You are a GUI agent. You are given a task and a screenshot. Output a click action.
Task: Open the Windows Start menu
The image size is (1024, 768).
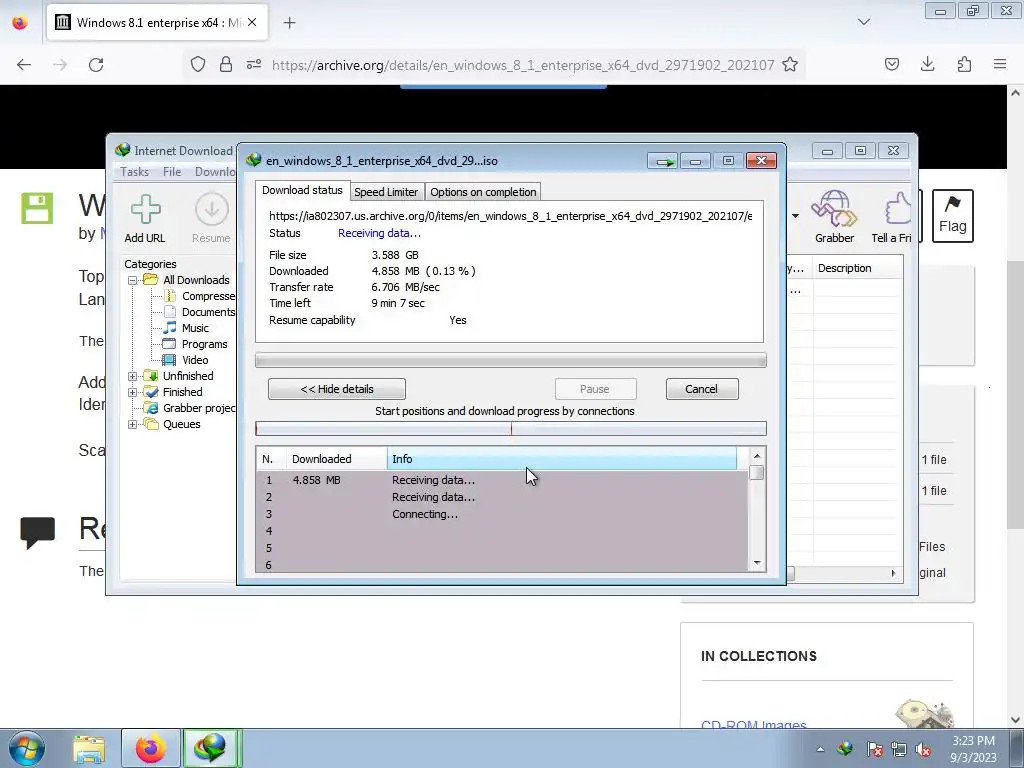[x=26, y=749]
